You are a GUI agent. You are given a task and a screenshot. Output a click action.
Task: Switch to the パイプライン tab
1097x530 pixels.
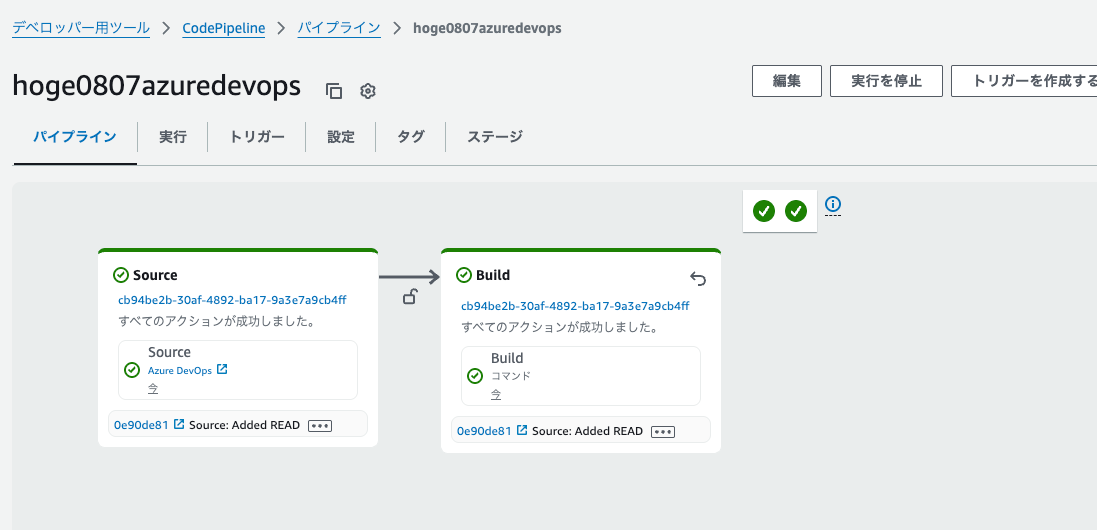[75, 136]
